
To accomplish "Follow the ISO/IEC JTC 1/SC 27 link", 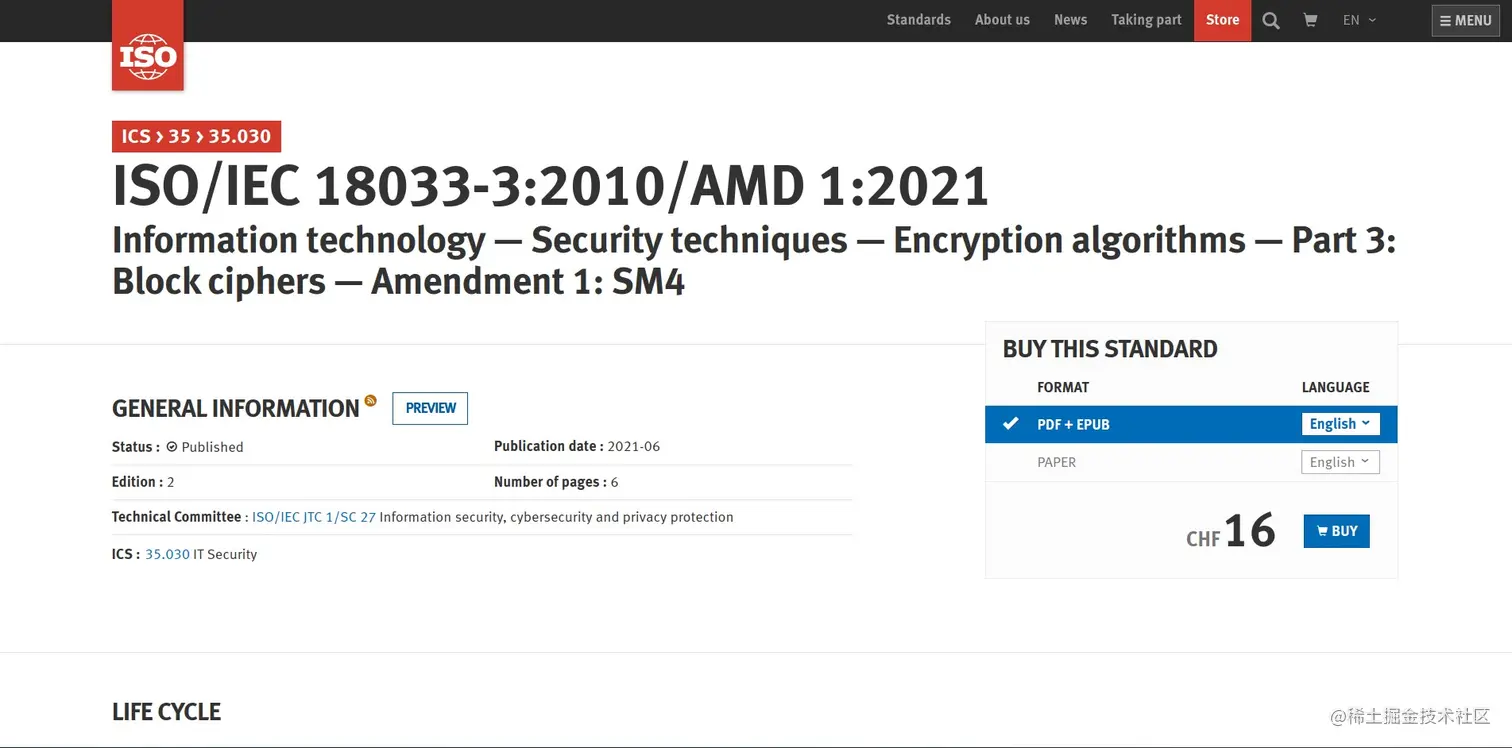I will pos(314,517).
